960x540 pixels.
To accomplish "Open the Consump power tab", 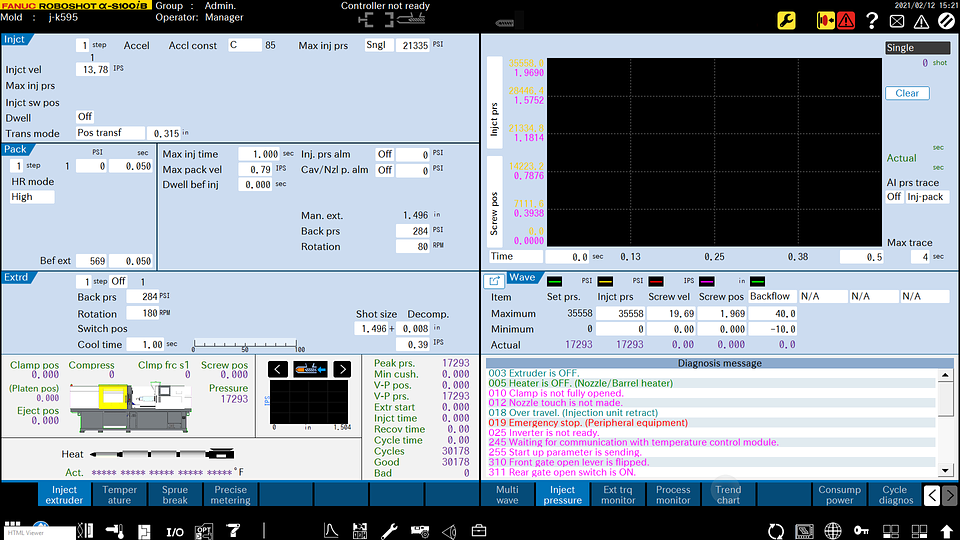I will point(839,495).
